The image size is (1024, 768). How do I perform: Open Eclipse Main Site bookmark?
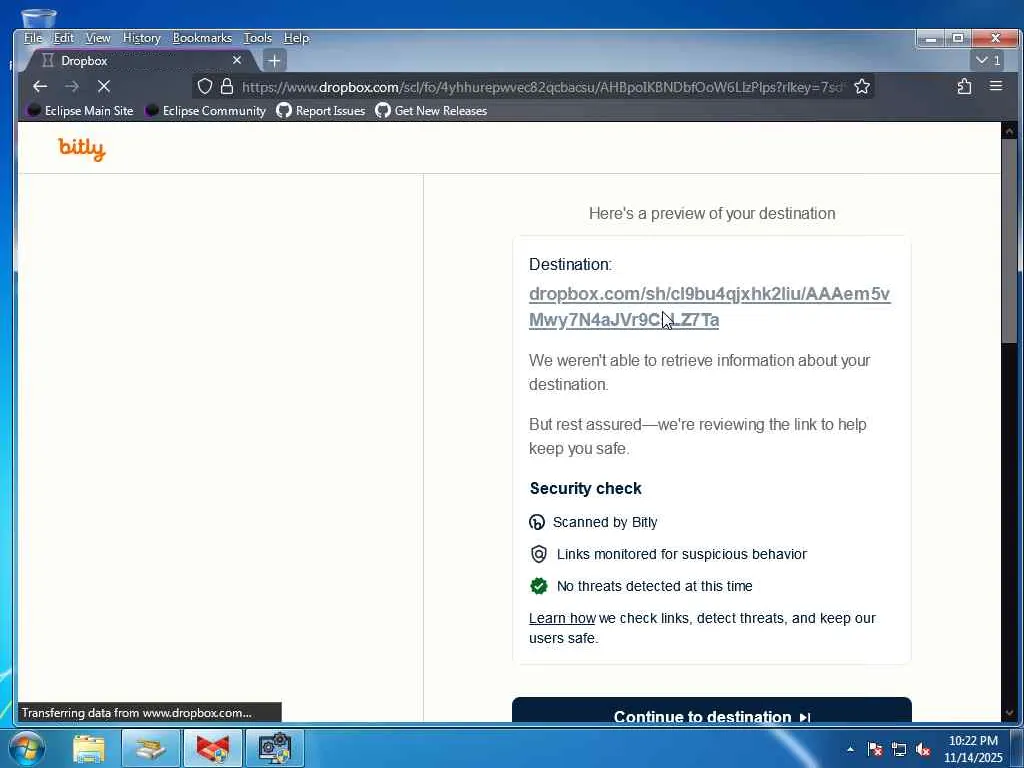pyautogui.click(x=80, y=111)
